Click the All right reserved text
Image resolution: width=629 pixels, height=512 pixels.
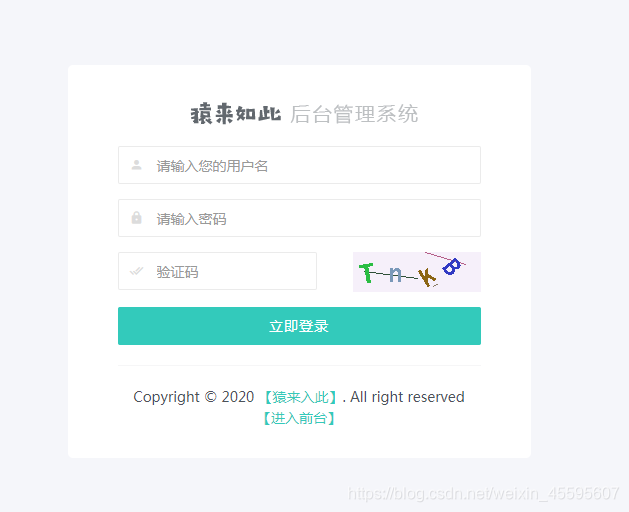click(407, 397)
